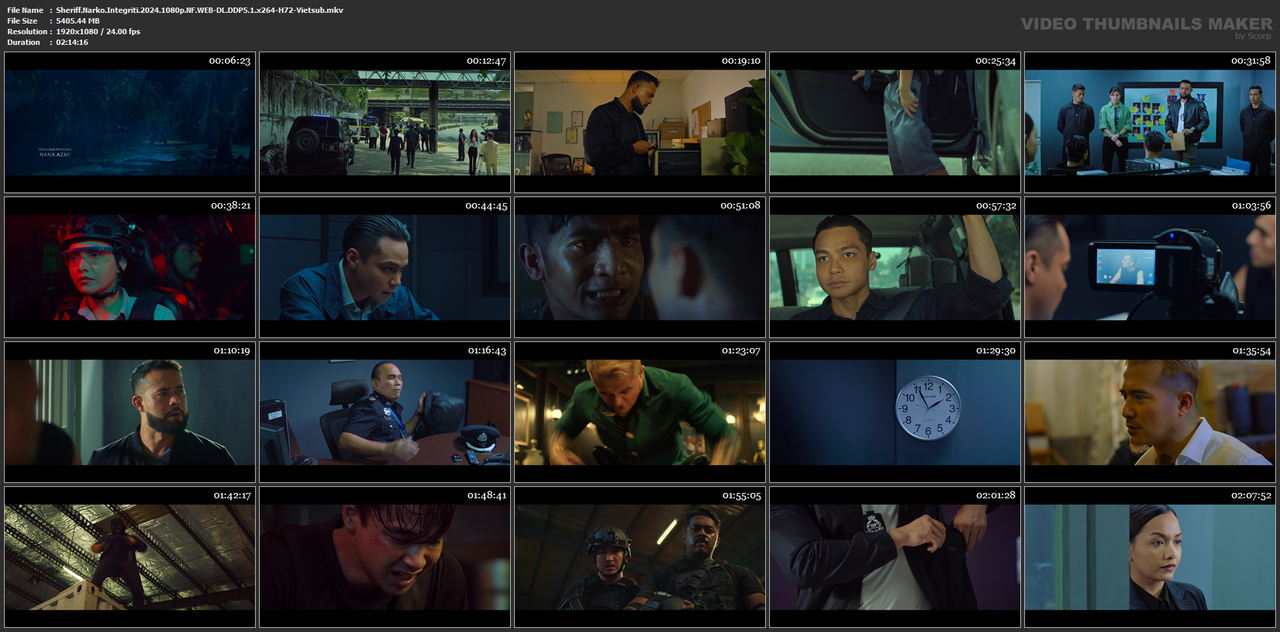Click the thumbnail marked 01:35:54
1280x632 pixels.
(1150, 413)
